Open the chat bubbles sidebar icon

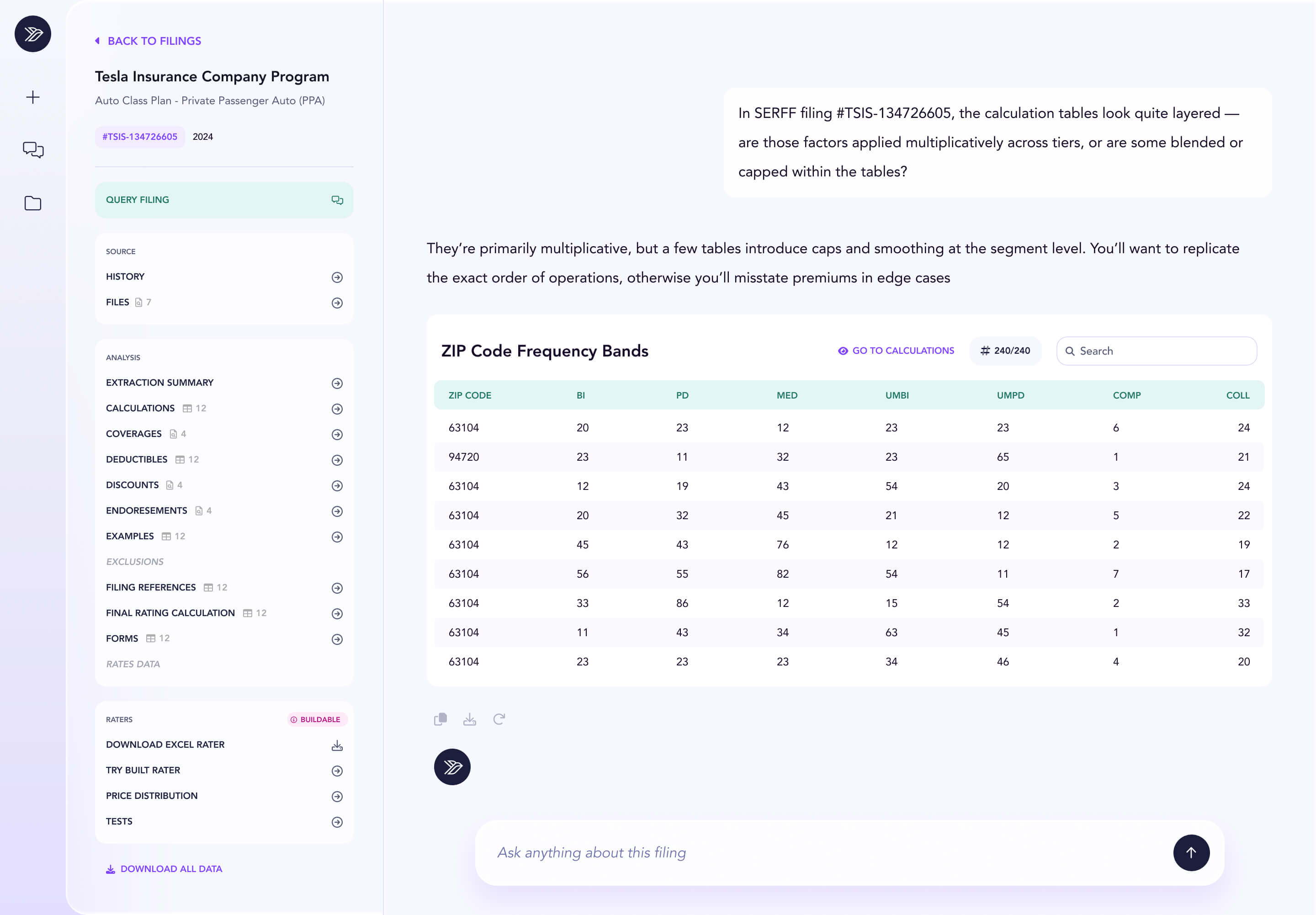[x=32, y=149]
